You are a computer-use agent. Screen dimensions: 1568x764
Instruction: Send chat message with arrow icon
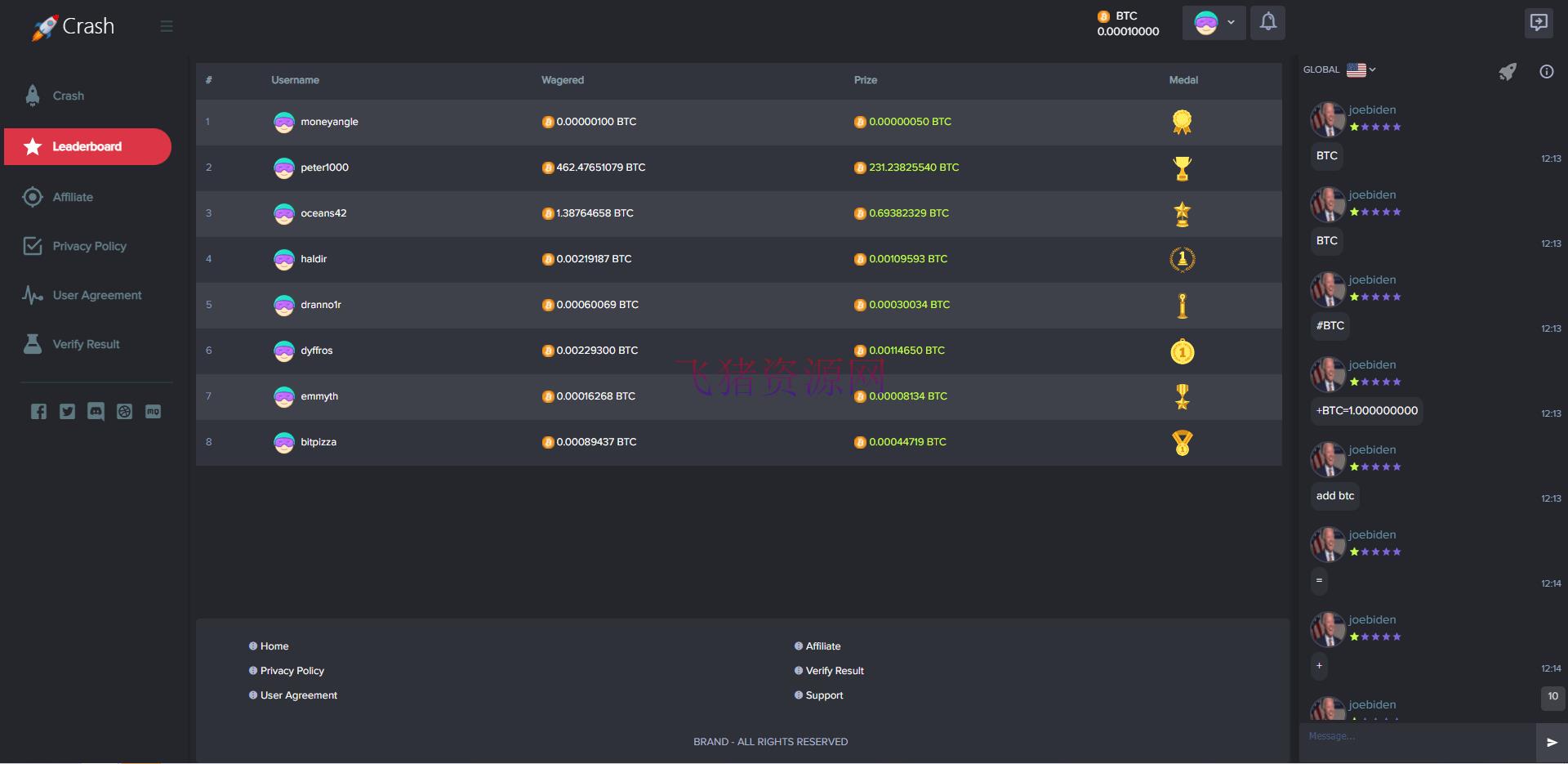click(1552, 742)
